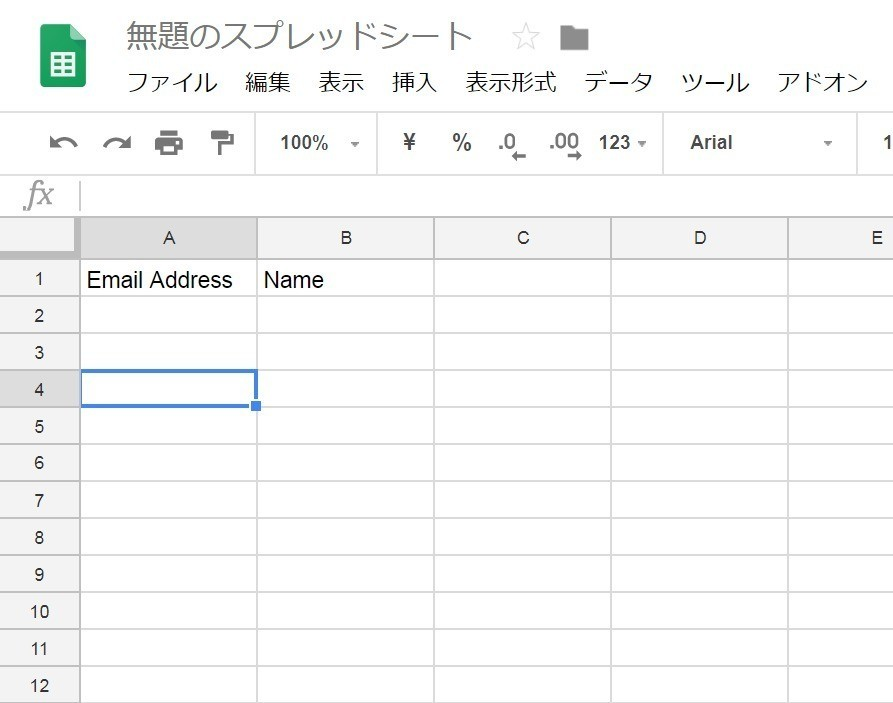Open the Google Sheets home icon
This screenshot has height=703, width=893.
tap(63, 55)
